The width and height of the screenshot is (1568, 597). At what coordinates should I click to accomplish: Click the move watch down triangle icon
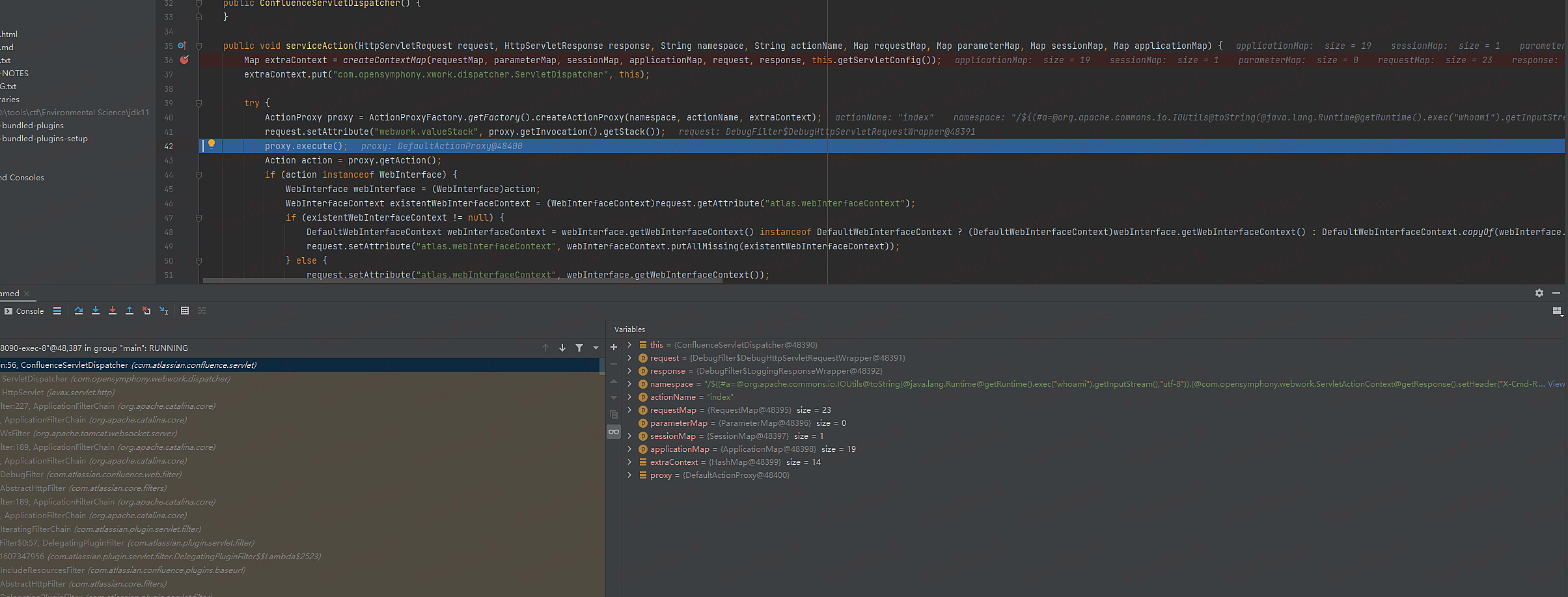point(614,397)
